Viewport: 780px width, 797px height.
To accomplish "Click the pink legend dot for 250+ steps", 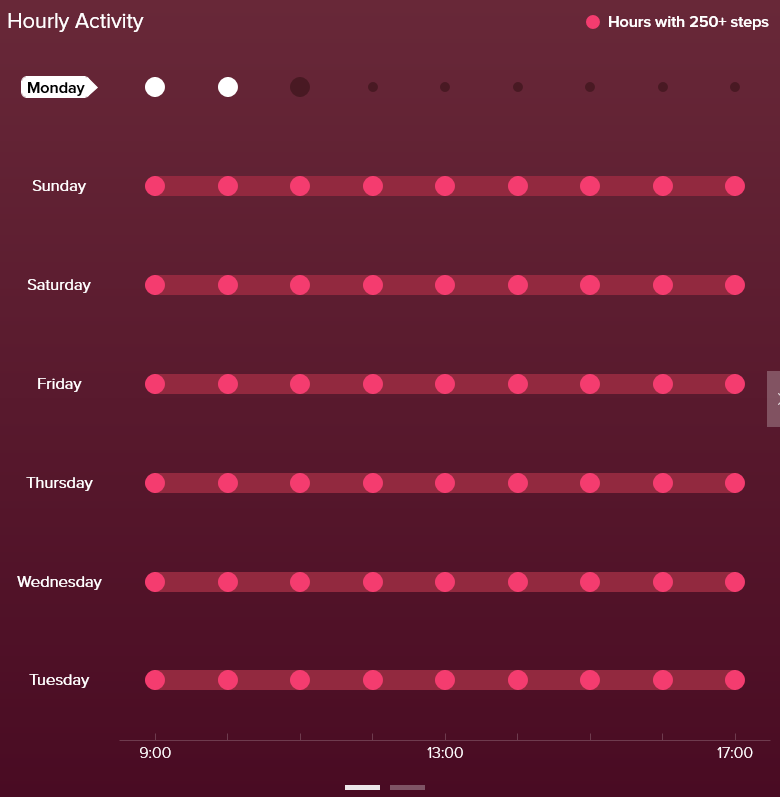I will 593,22.
